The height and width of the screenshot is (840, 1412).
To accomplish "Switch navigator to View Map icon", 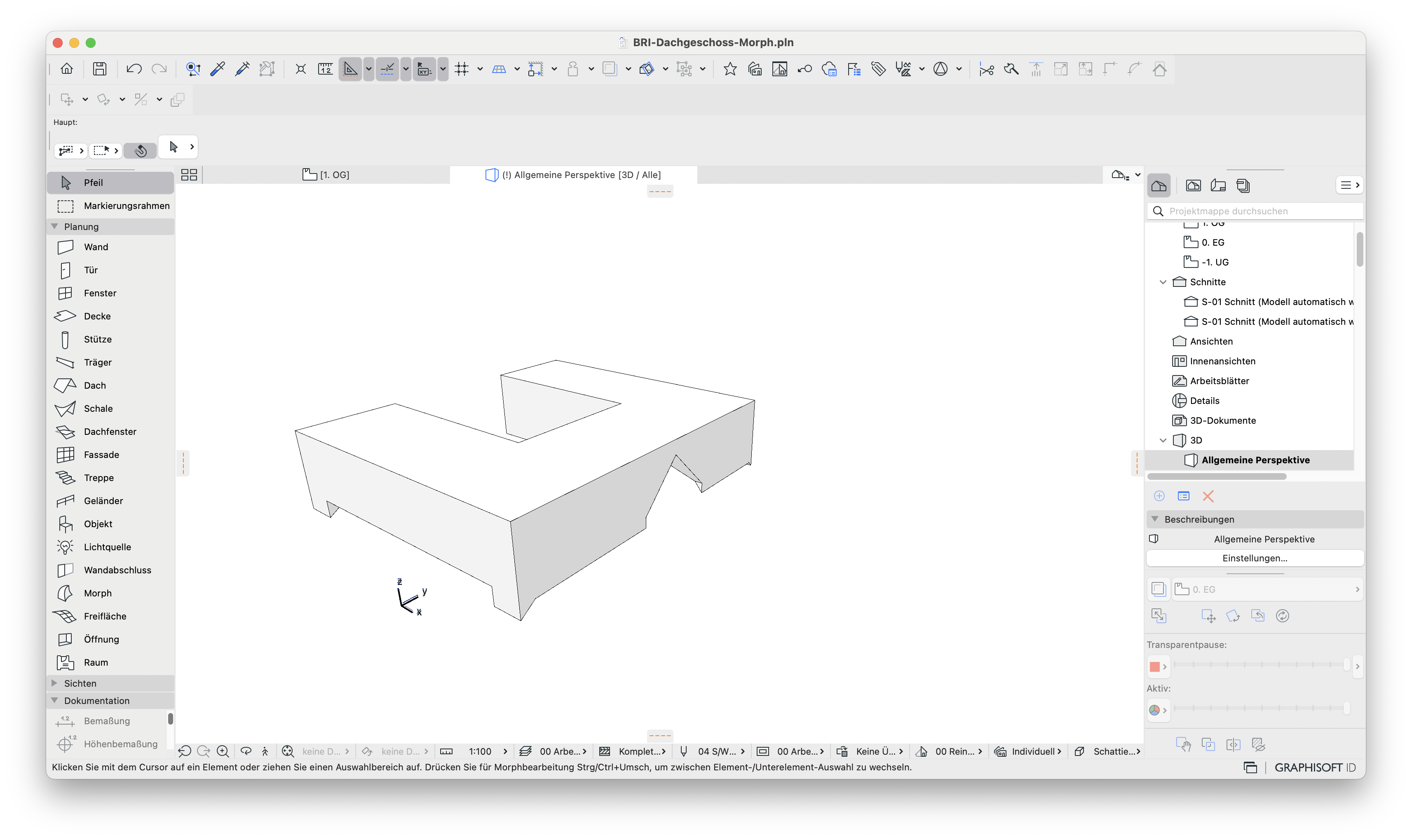I will click(x=1194, y=185).
